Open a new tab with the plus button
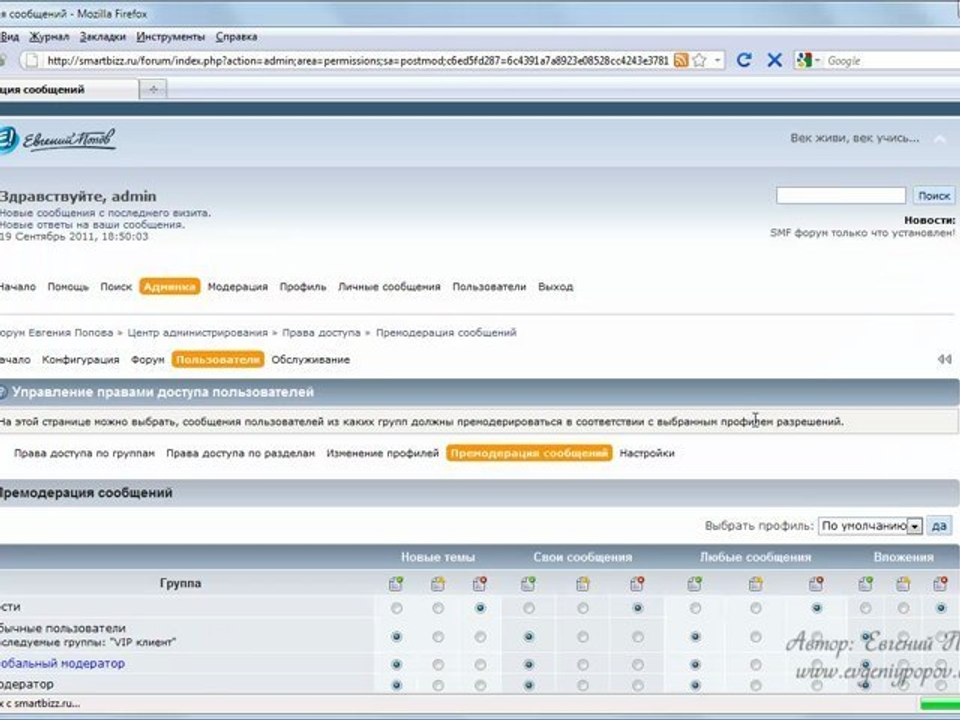The image size is (960, 720). [x=153, y=89]
